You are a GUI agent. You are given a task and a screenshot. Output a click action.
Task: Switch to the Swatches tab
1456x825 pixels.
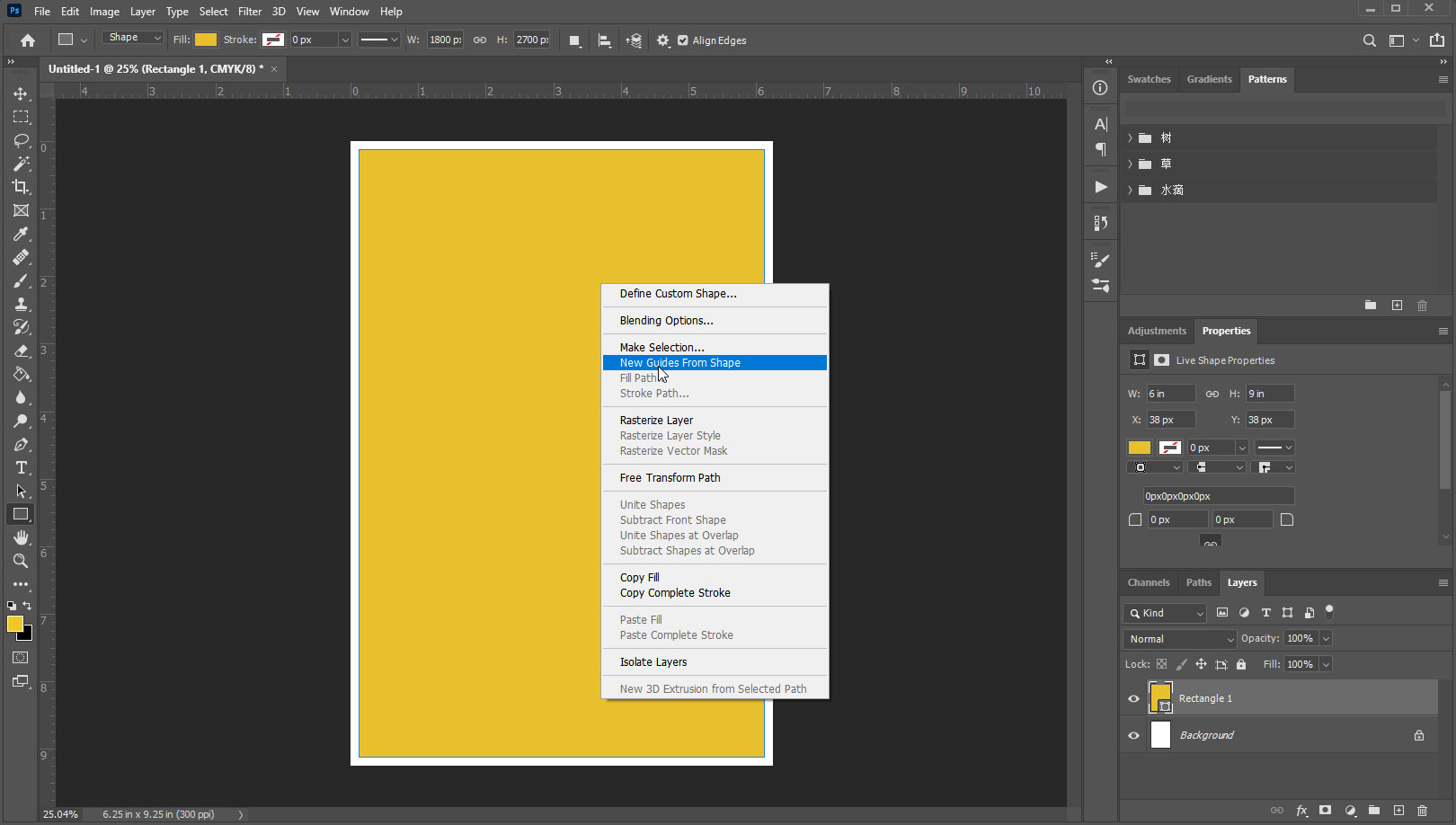tap(1149, 79)
